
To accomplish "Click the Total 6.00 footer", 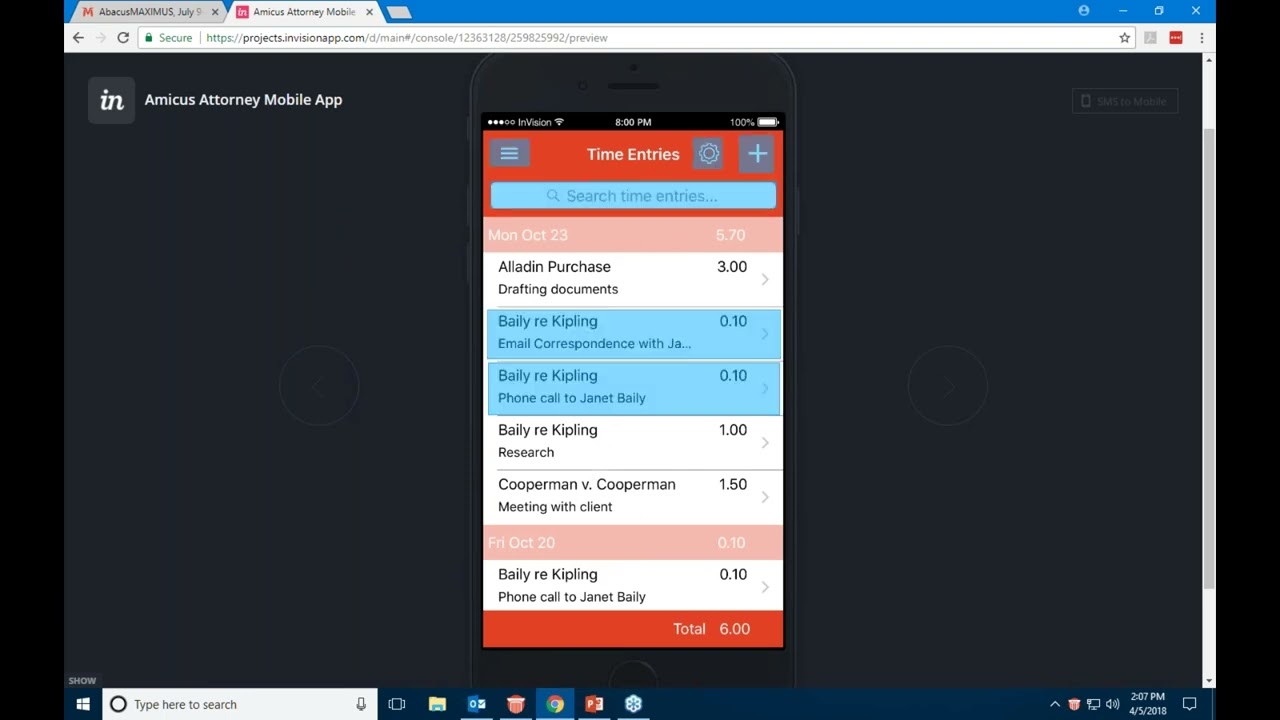I will 633,629.
